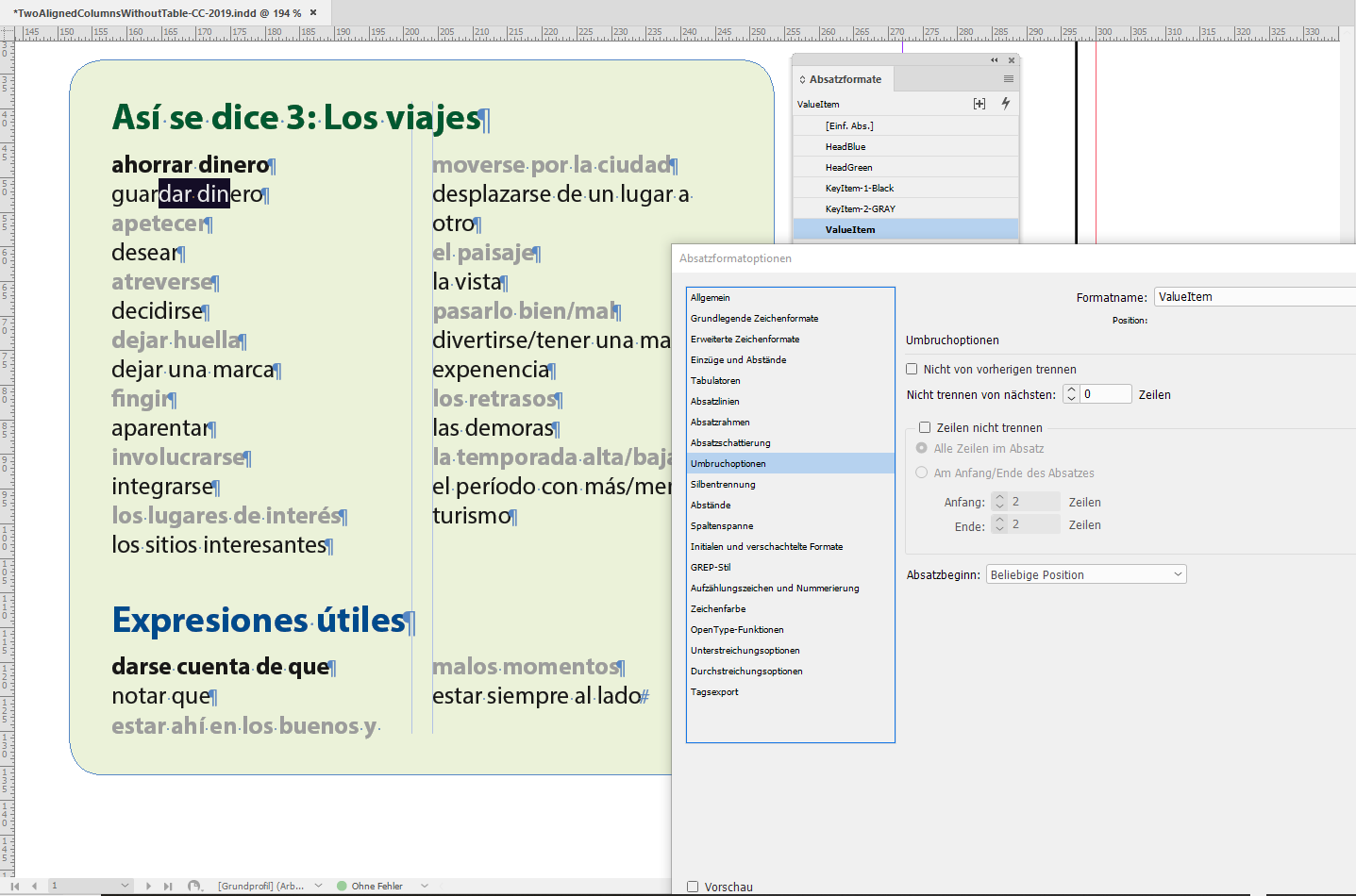The height and width of the screenshot is (896, 1356).
Task: Open the Grundprofil preflight dropdown
Action: [x=318, y=886]
